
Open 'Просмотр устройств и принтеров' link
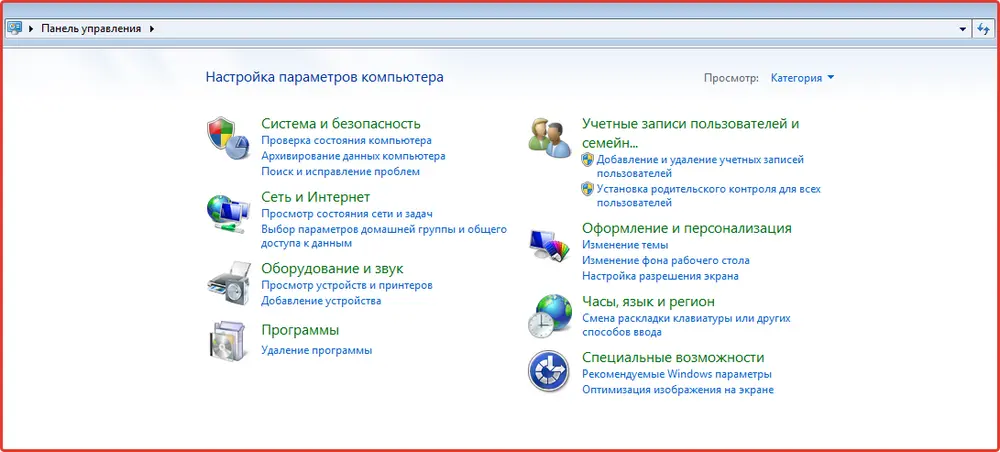[x=347, y=285]
